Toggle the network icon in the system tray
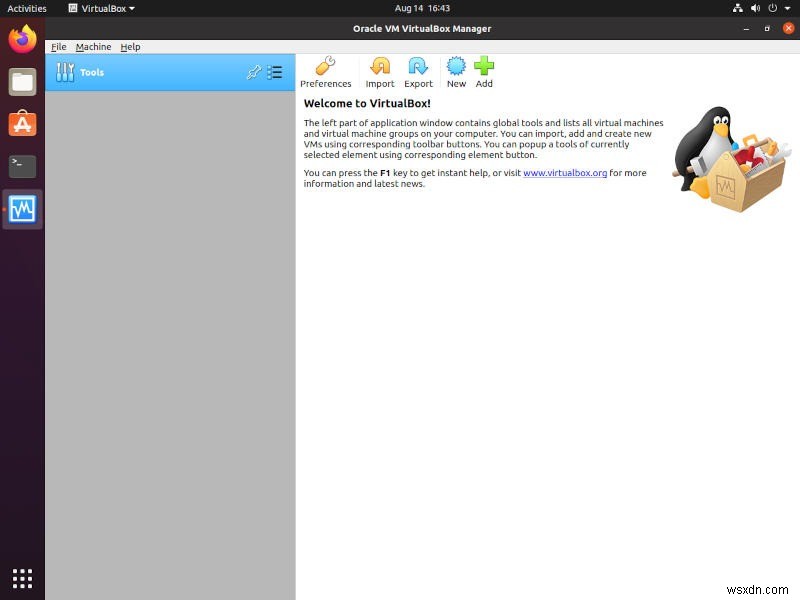Viewport: 800px width, 600px height. tap(739, 8)
